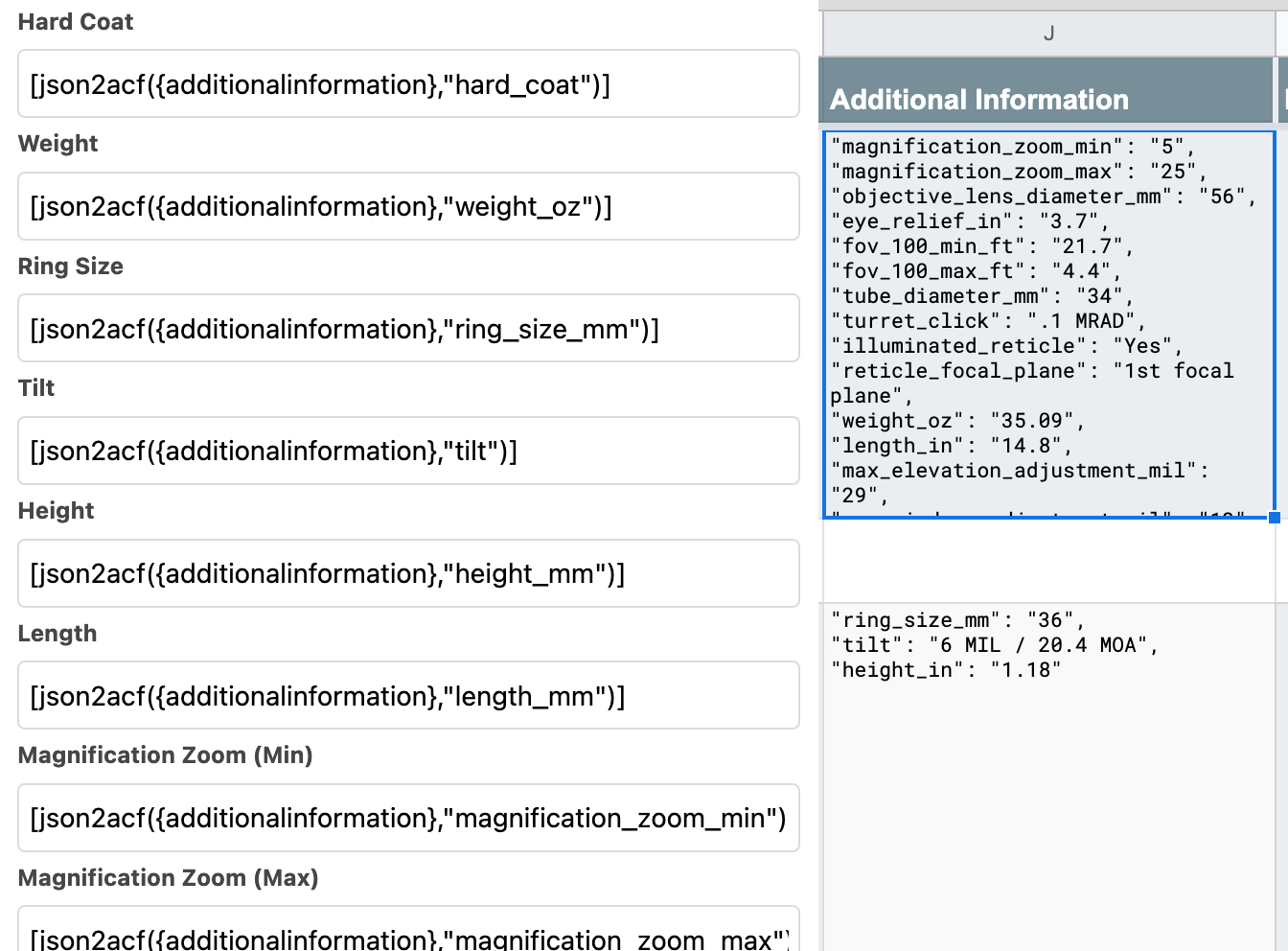Image resolution: width=1288 pixels, height=951 pixels.
Task: Click the Magnification Zoom (Min) input field
Action: 408,818
